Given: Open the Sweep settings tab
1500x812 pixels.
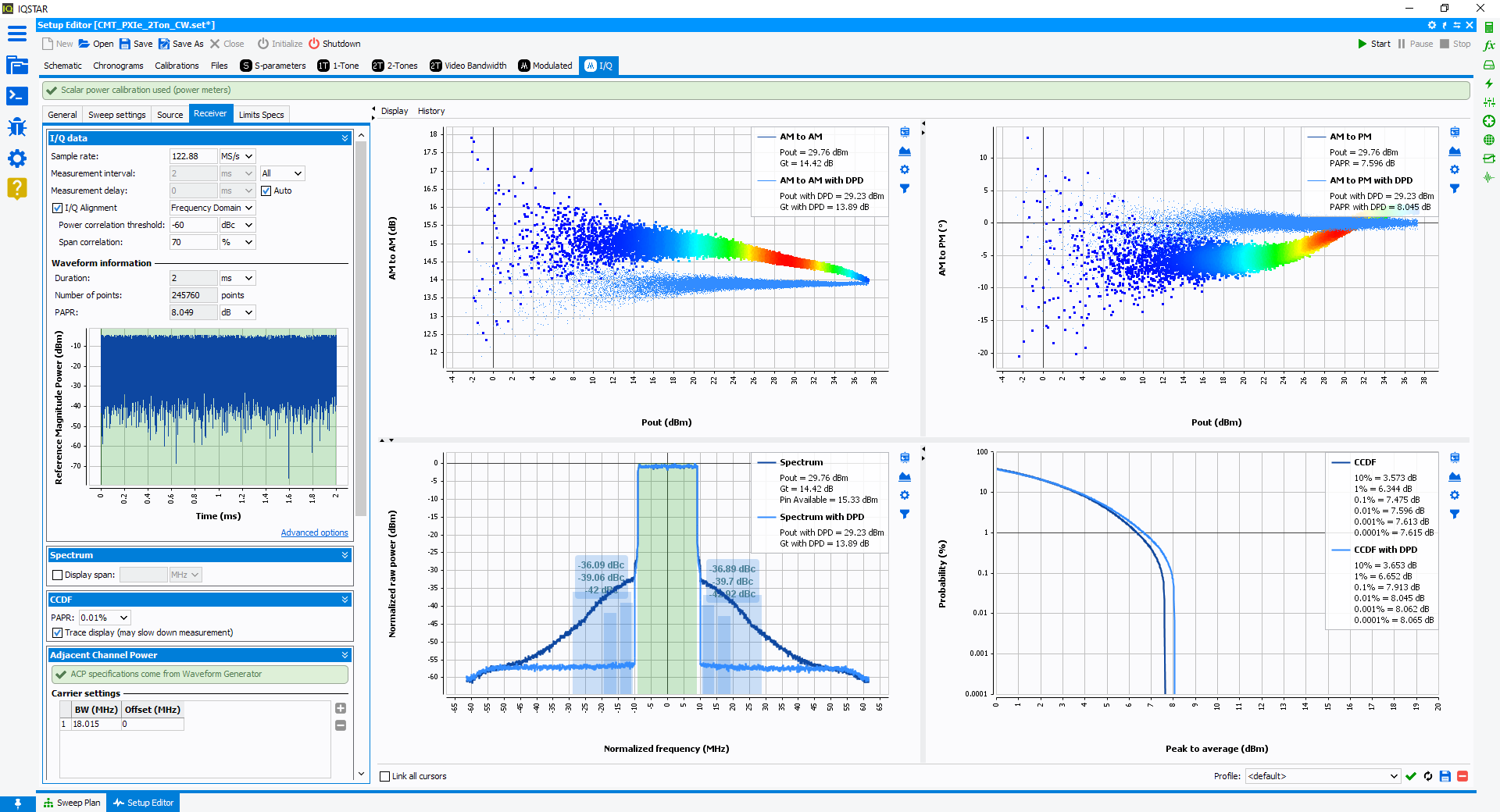Looking at the screenshot, I should pos(117,115).
